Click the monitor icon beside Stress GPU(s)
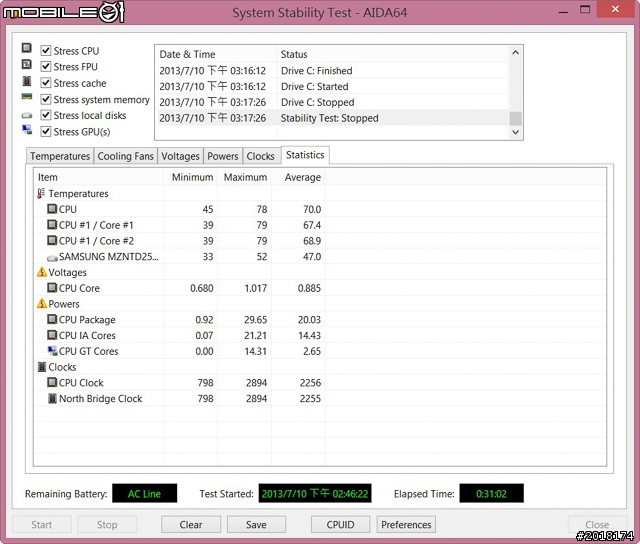The height and width of the screenshot is (544, 640). pos(27,130)
